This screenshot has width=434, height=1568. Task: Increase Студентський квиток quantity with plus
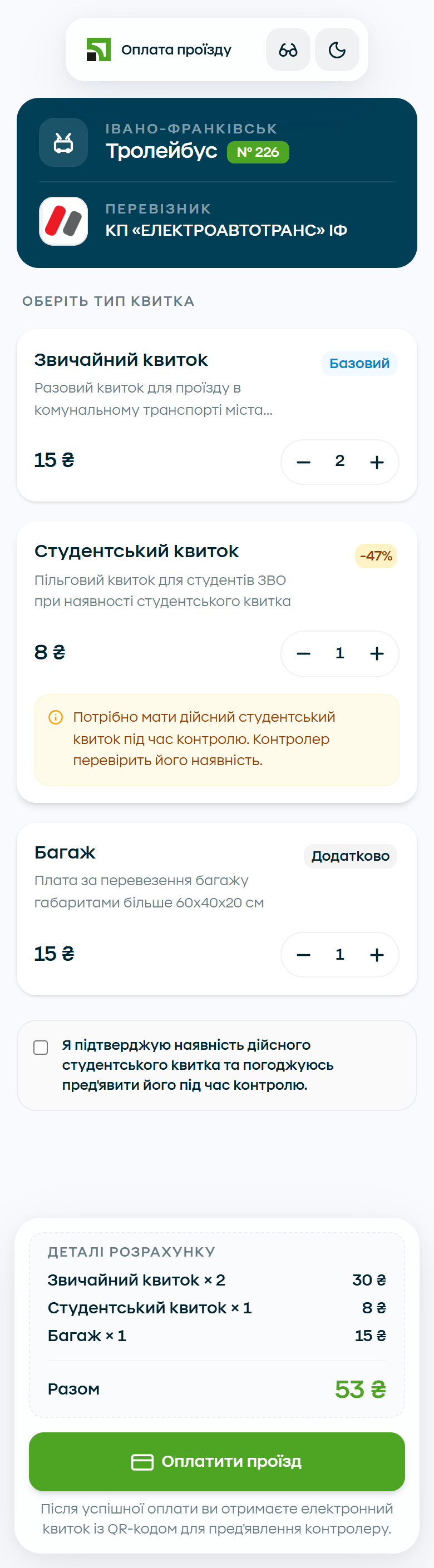[x=377, y=654]
